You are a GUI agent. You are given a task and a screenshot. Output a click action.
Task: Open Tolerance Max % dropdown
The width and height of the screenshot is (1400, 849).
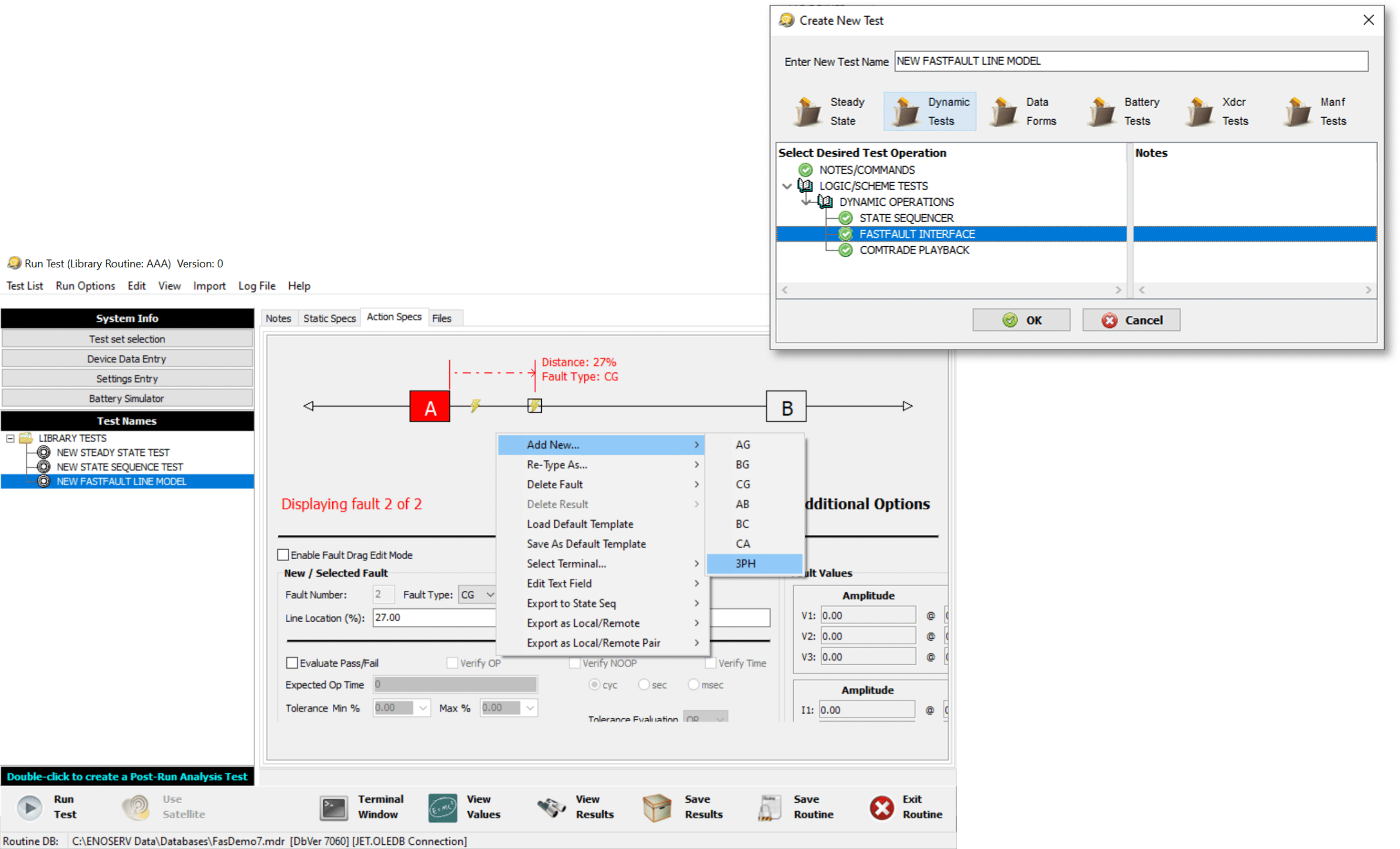530,708
